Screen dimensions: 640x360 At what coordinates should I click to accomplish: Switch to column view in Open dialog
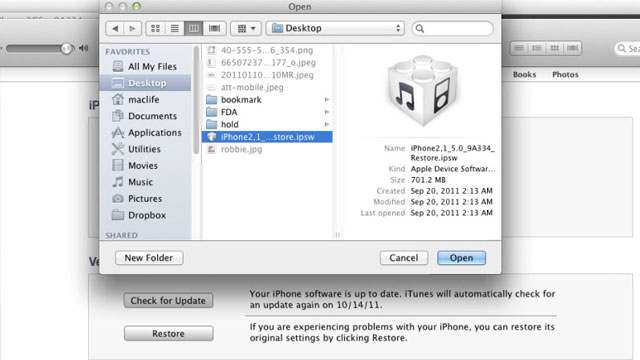click(x=193, y=28)
